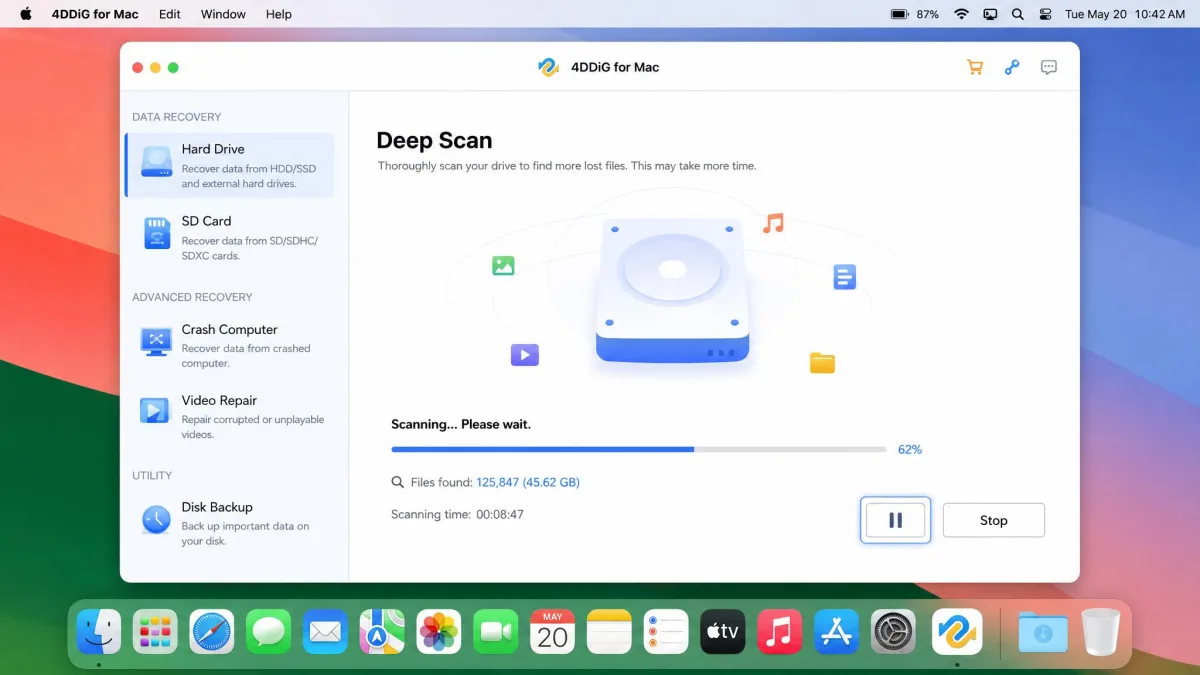The height and width of the screenshot is (675, 1200).
Task: Open Calendar from the Dock
Action: tap(552, 632)
